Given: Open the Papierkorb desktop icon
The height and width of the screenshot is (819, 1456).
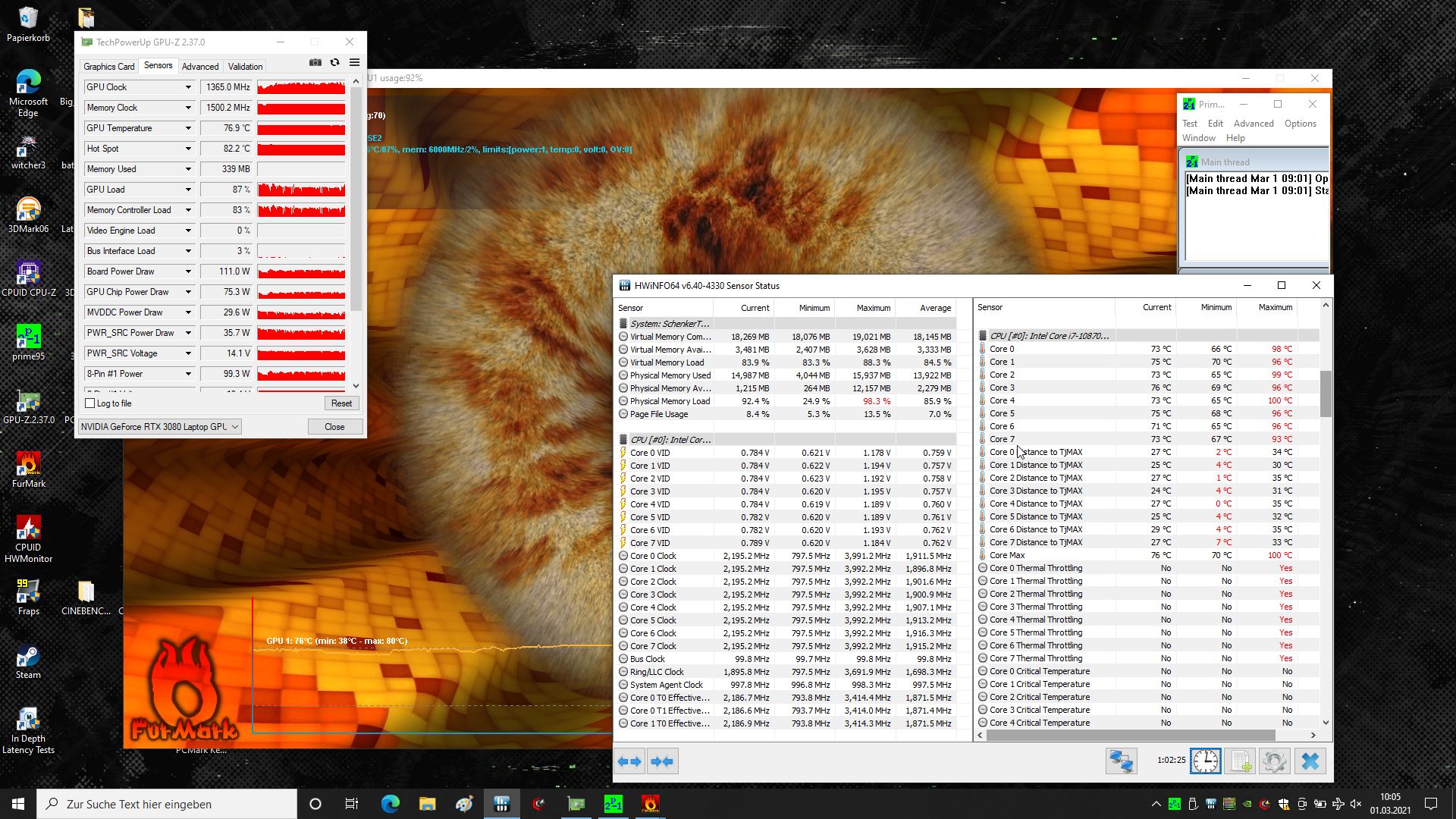Looking at the screenshot, I should pos(28,24).
